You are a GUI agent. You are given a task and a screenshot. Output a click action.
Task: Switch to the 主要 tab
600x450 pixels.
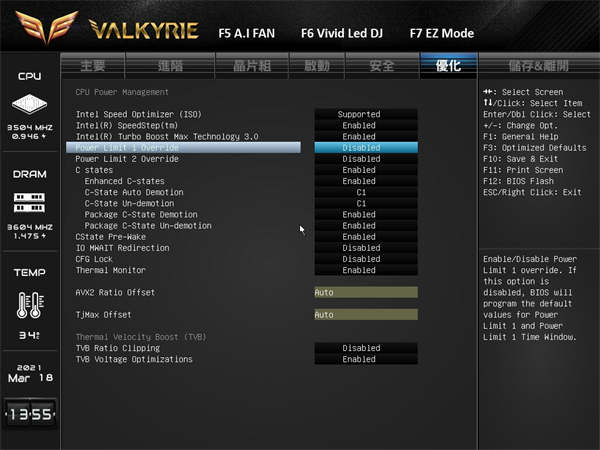click(93, 66)
